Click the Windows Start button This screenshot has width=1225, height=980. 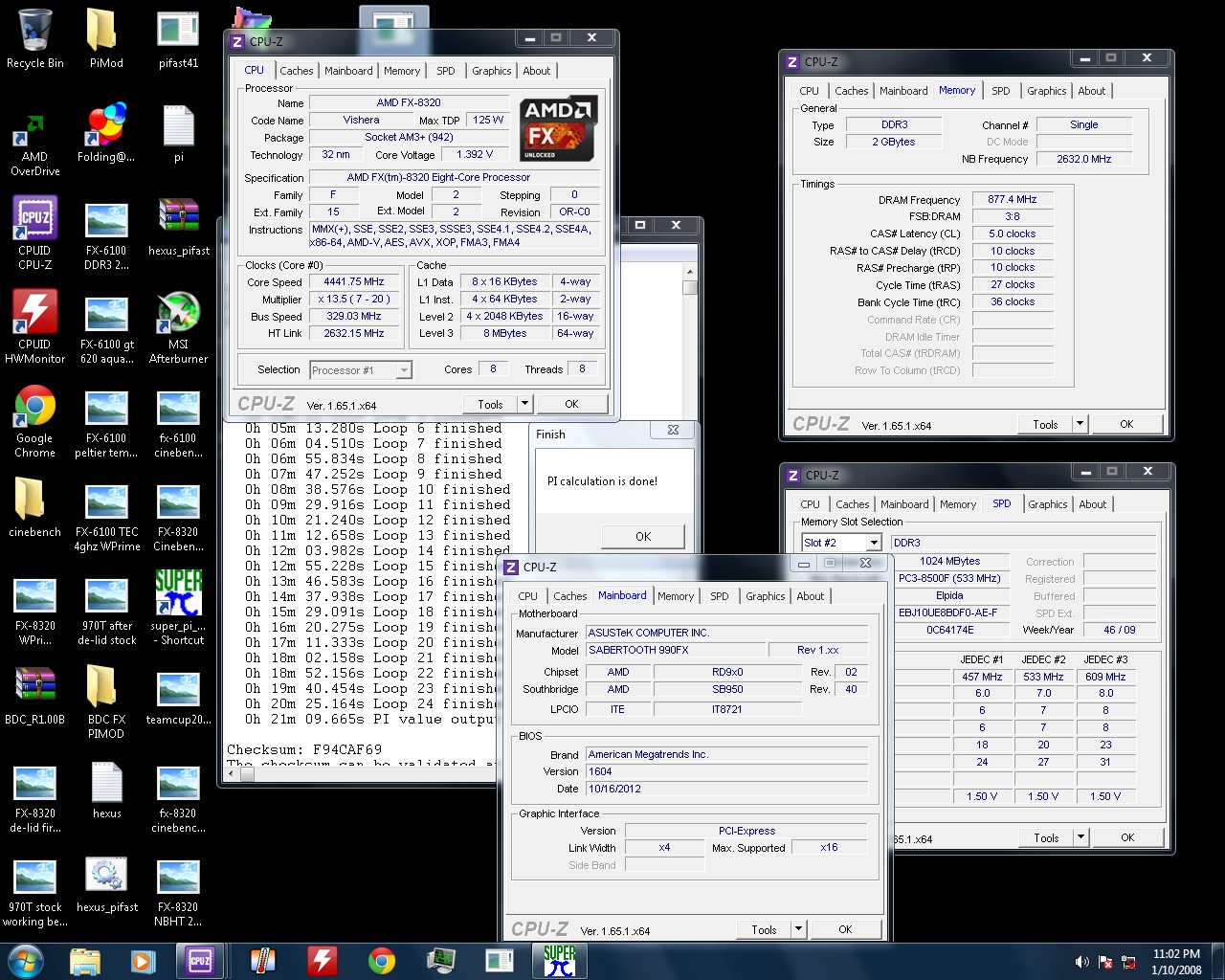[x=26, y=961]
